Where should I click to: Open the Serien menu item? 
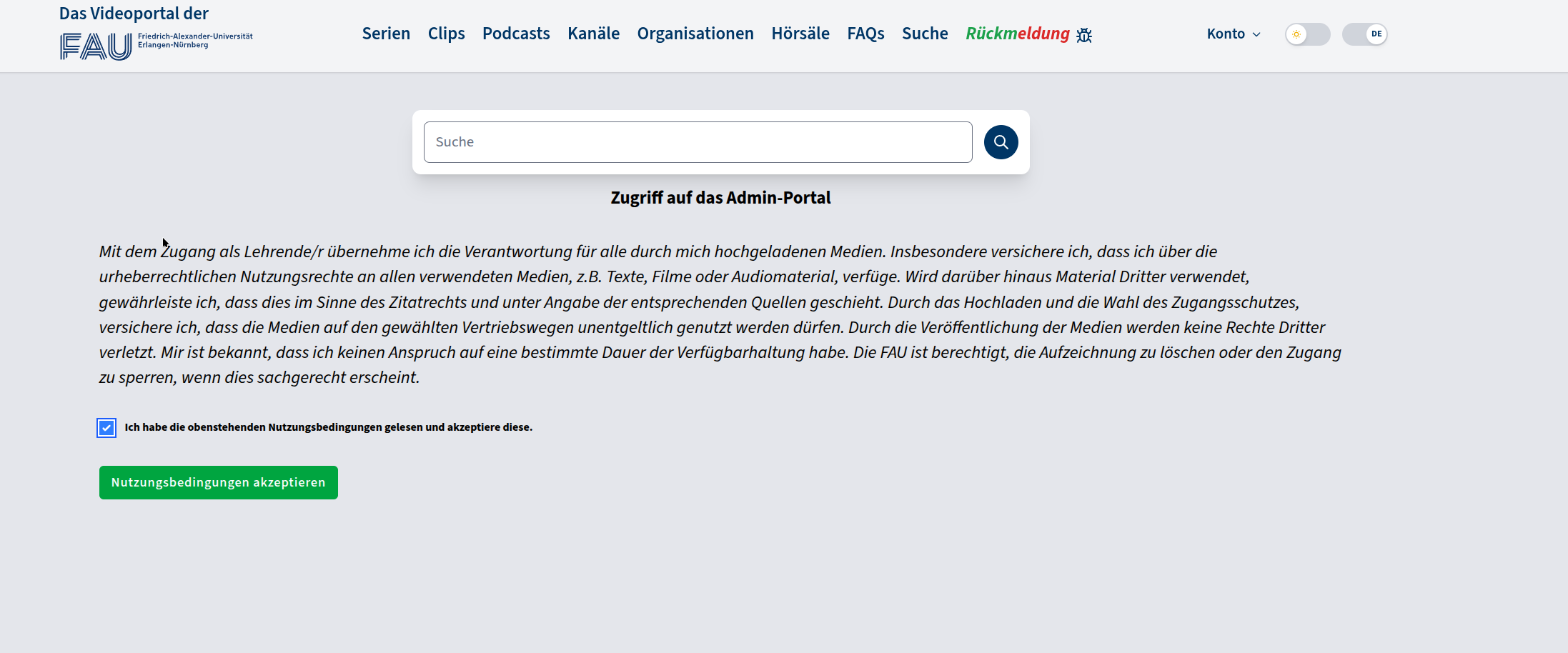click(386, 34)
